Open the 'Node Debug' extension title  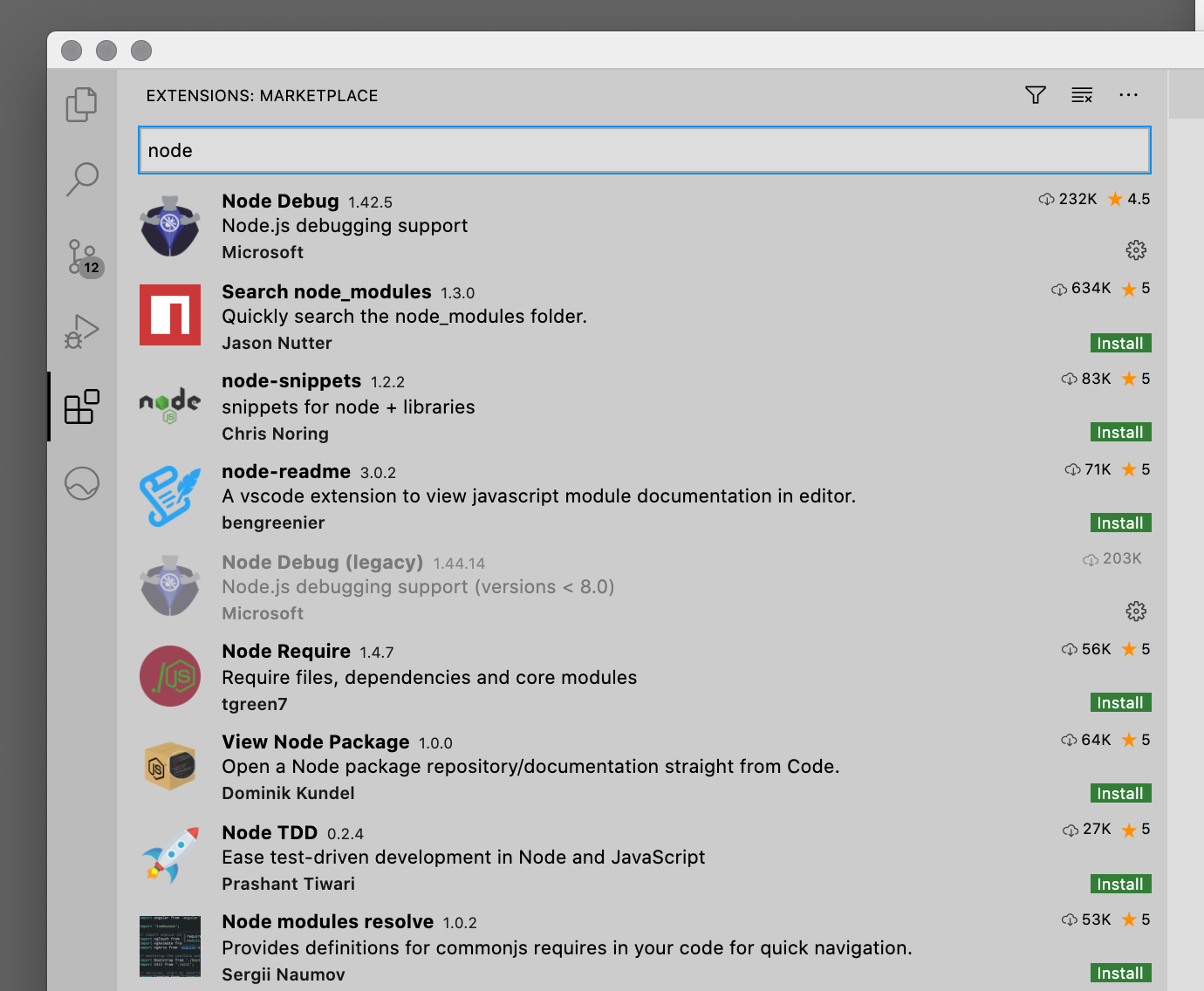280,202
